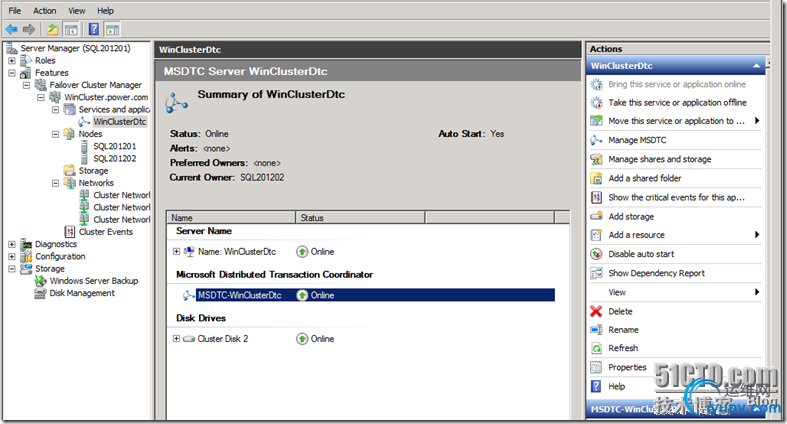Click the Disk Management icon
This screenshot has width=787, height=424.
[x=40, y=293]
